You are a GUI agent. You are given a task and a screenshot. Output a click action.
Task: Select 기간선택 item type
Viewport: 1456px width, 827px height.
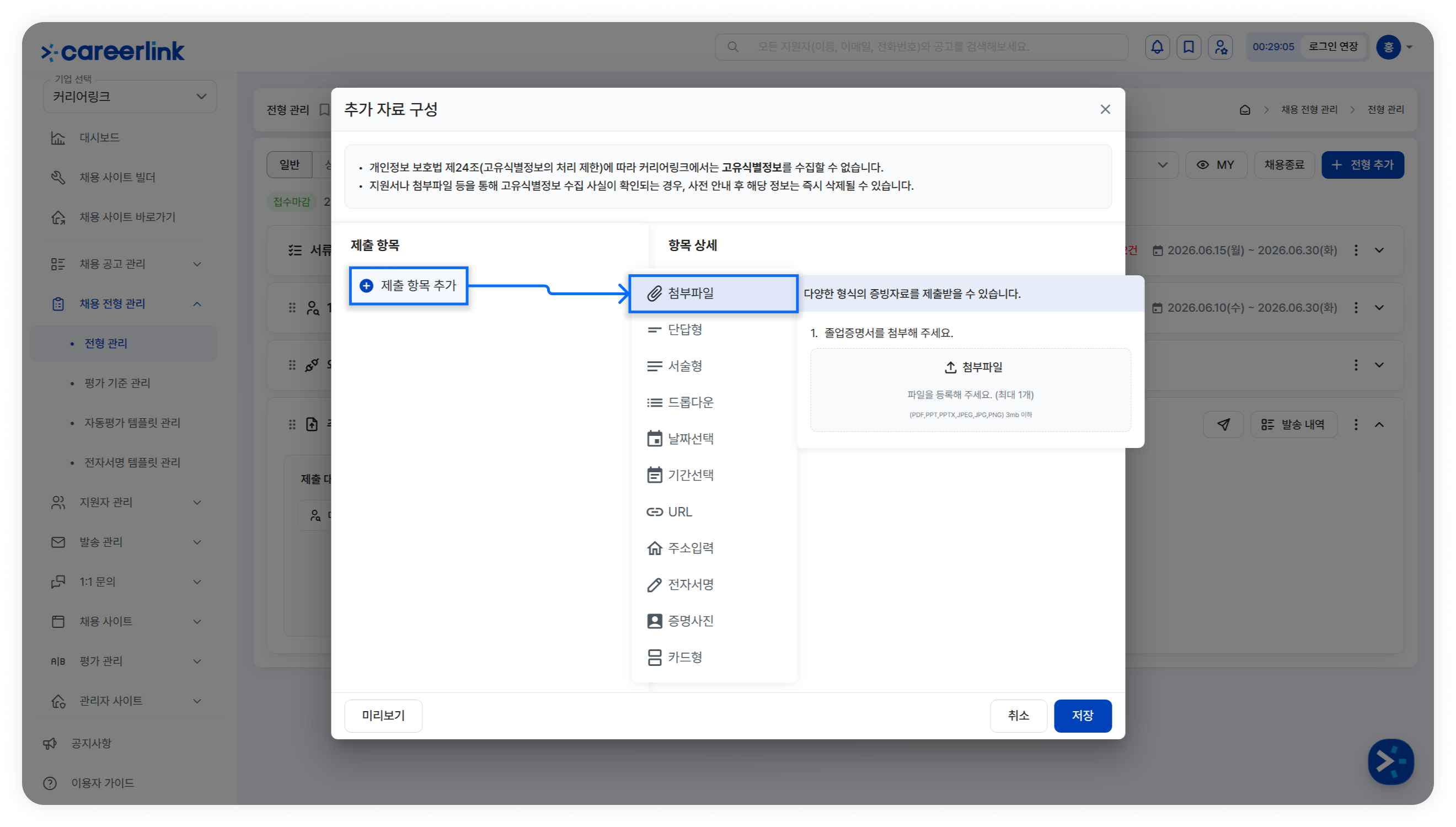click(x=713, y=476)
